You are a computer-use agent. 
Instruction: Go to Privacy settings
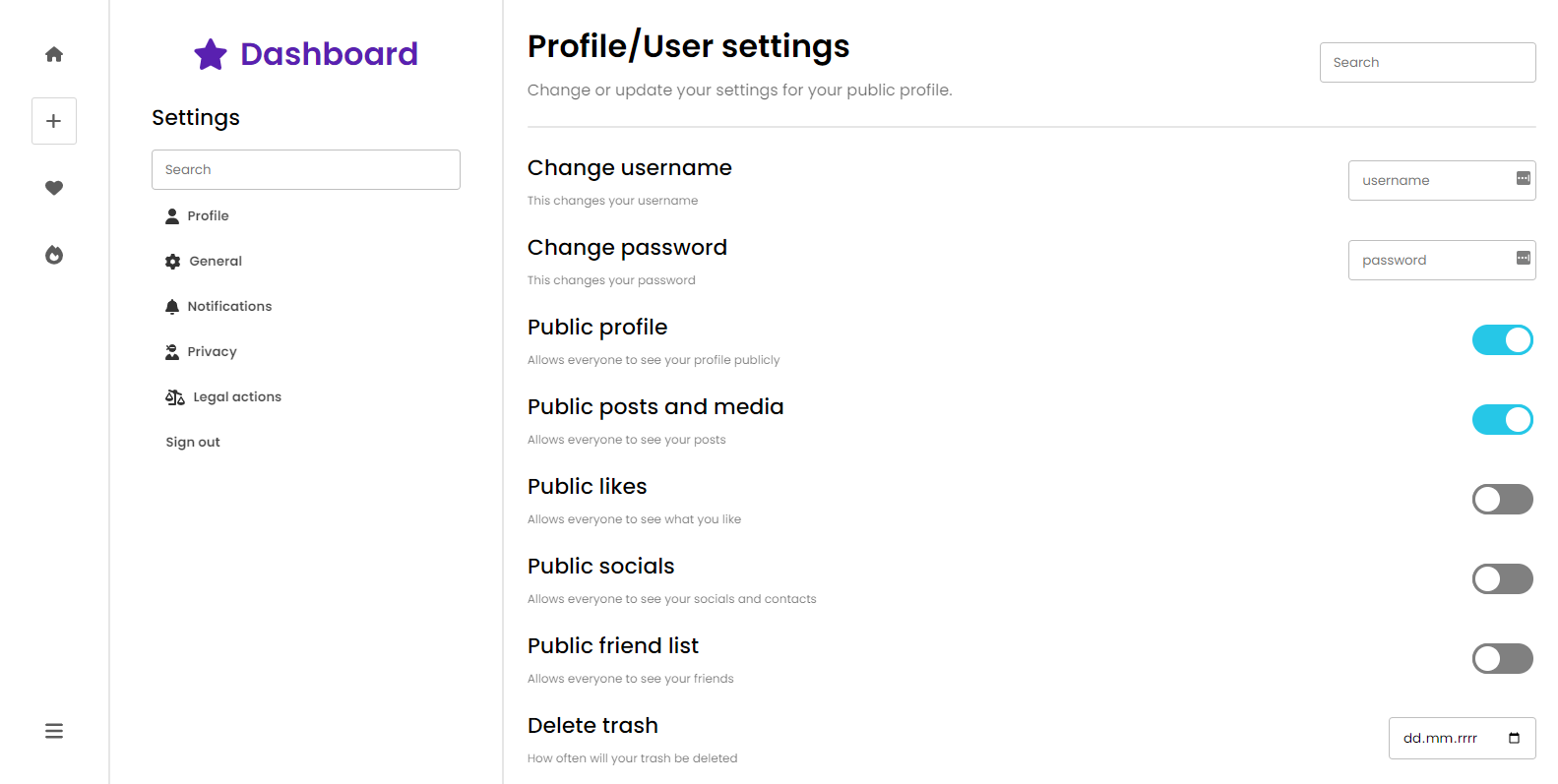[x=212, y=351]
